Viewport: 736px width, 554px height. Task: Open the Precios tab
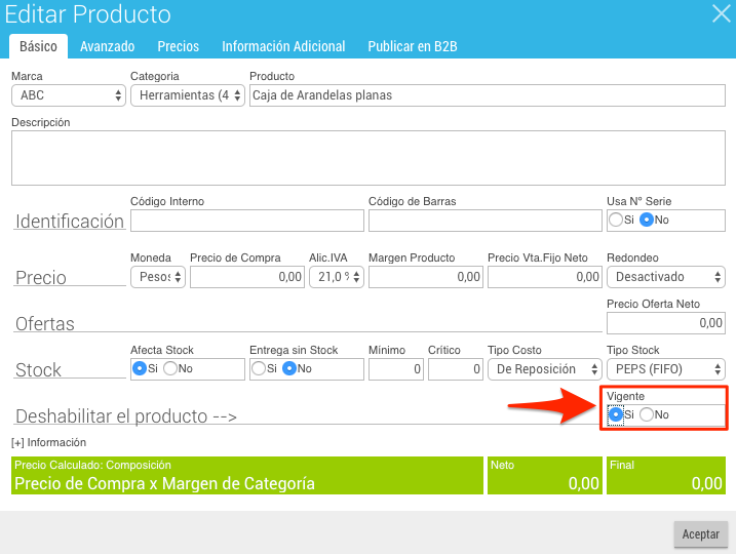tap(178, 46)
